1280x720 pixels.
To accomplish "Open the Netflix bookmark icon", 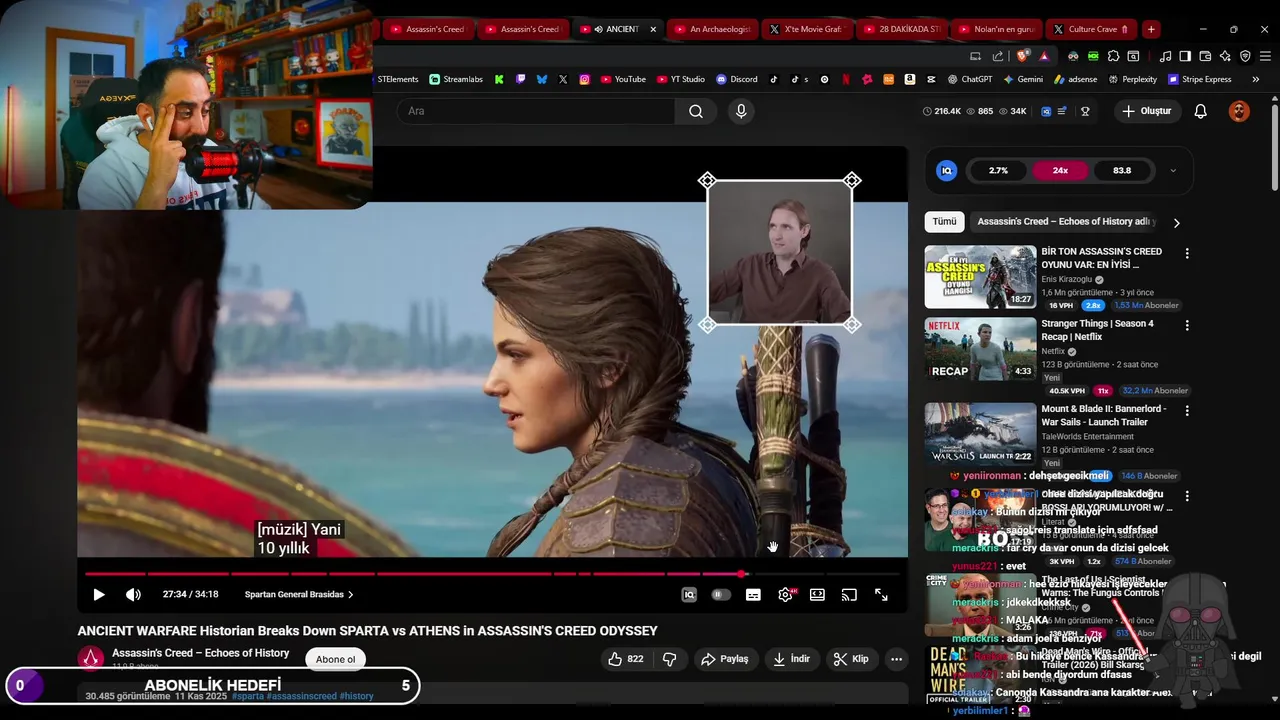I will 846,79.
